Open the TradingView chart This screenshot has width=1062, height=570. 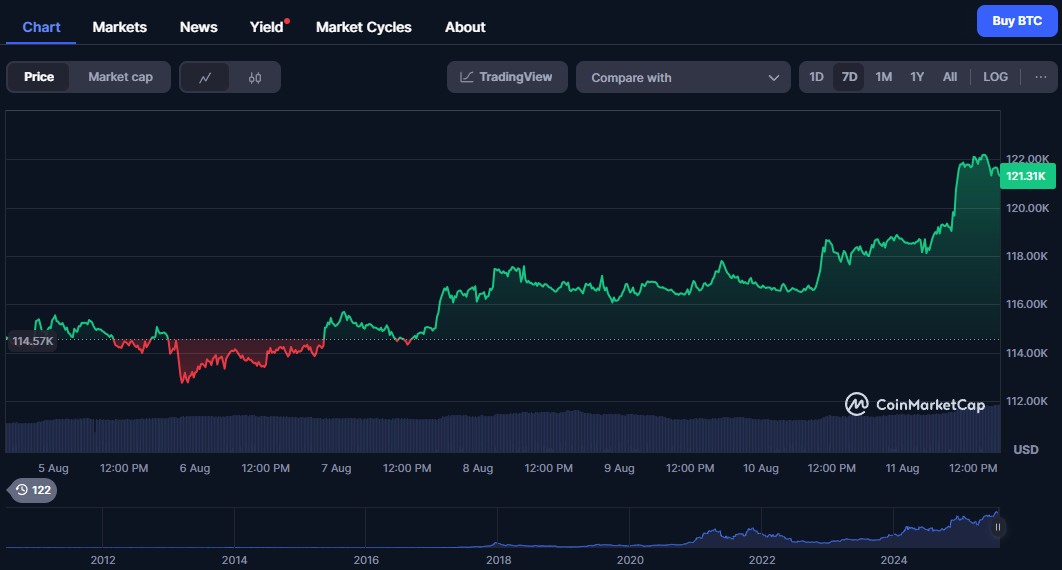tap(507, 77)
